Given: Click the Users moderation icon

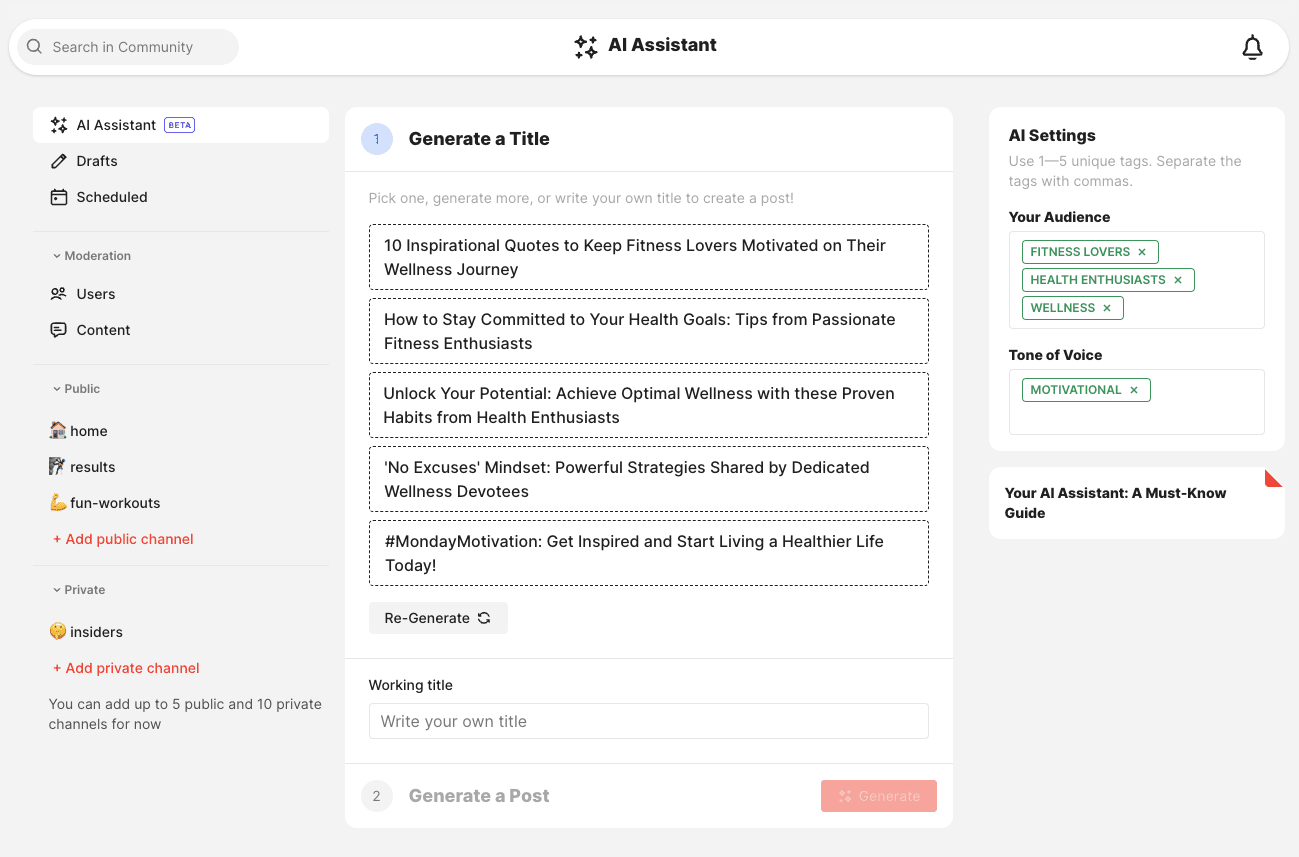Looking at the screenshot, I should 58,293.
